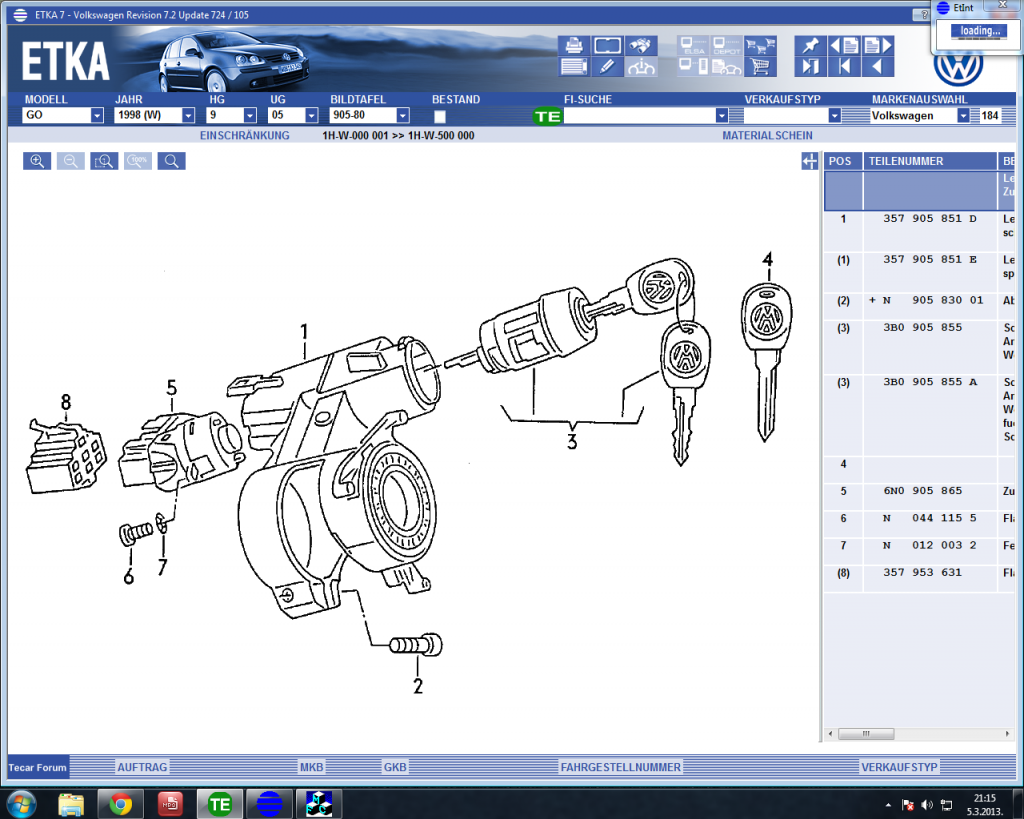
Task: Open the UG dropdown
Action: 312,116
